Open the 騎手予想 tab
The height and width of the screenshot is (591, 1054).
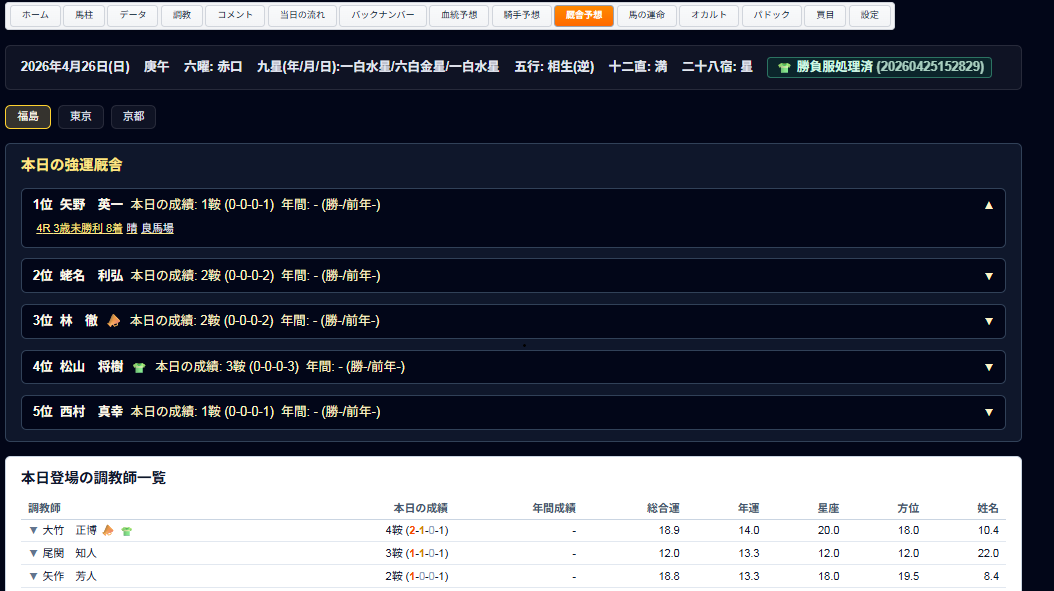pyautogui.click(x=522, y=15)
